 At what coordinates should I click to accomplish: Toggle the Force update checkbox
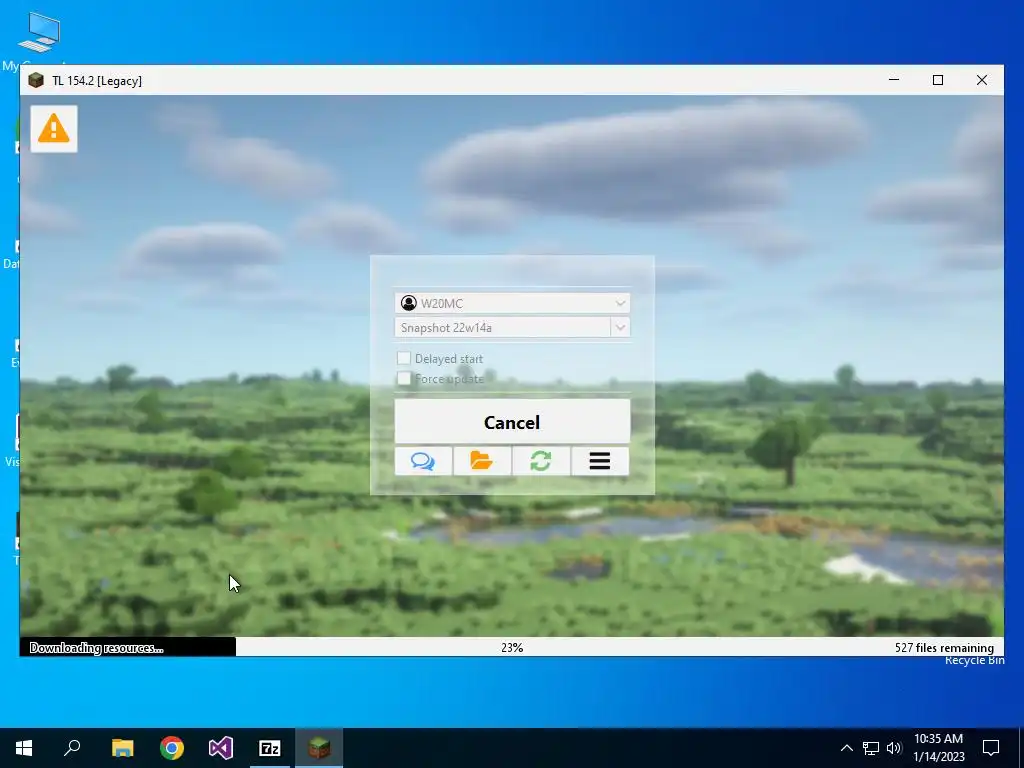(x=404, y=378)
